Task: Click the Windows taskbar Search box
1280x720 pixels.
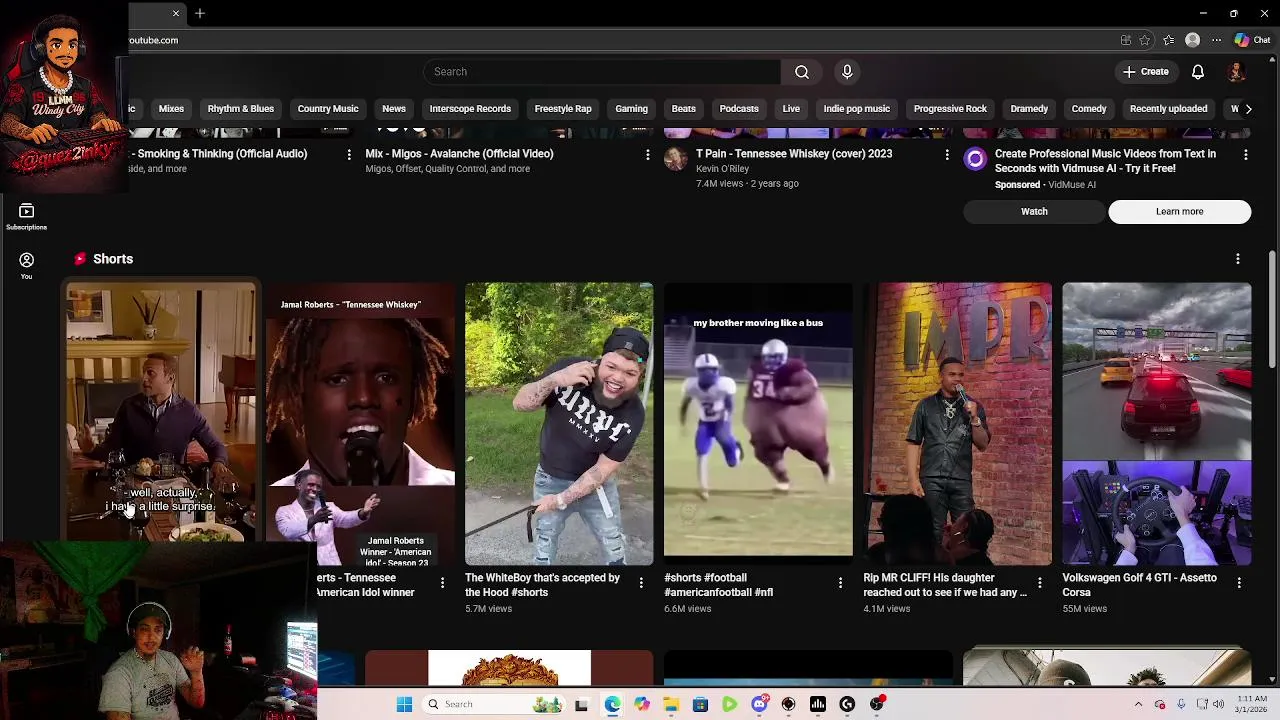Action: coord(494,705)
